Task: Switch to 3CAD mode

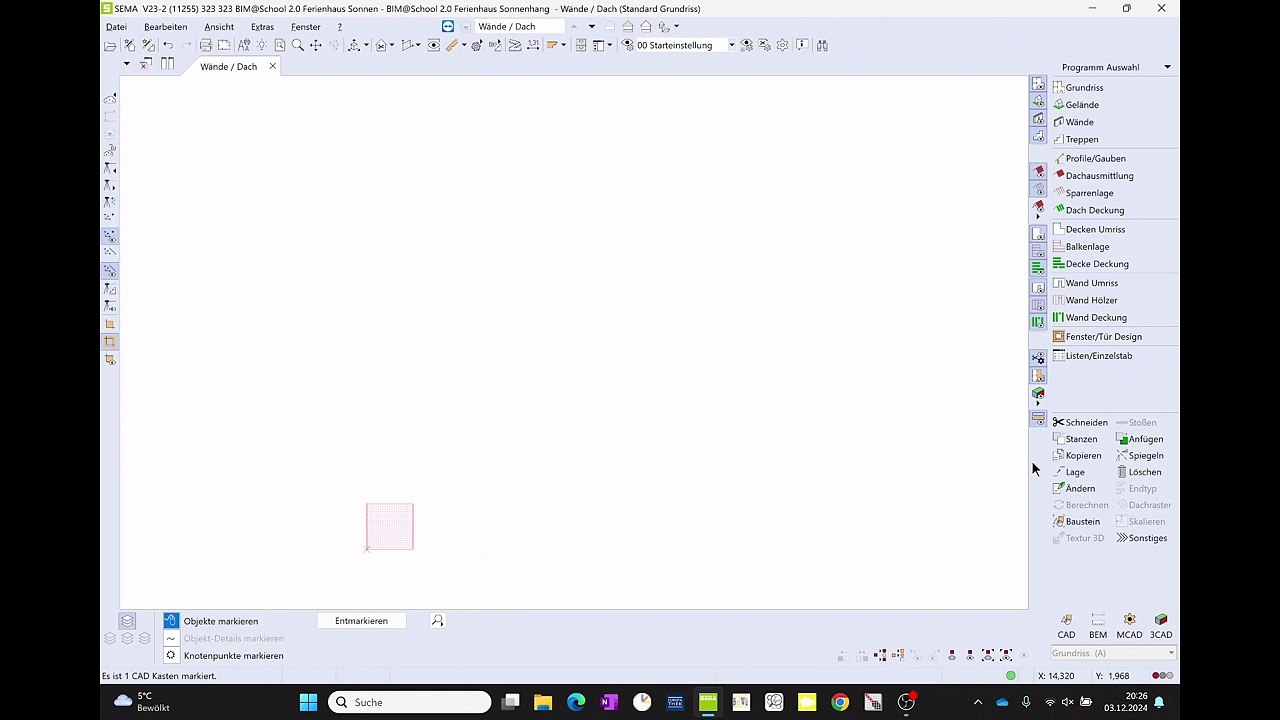Action: click(x=1161, y=627)
